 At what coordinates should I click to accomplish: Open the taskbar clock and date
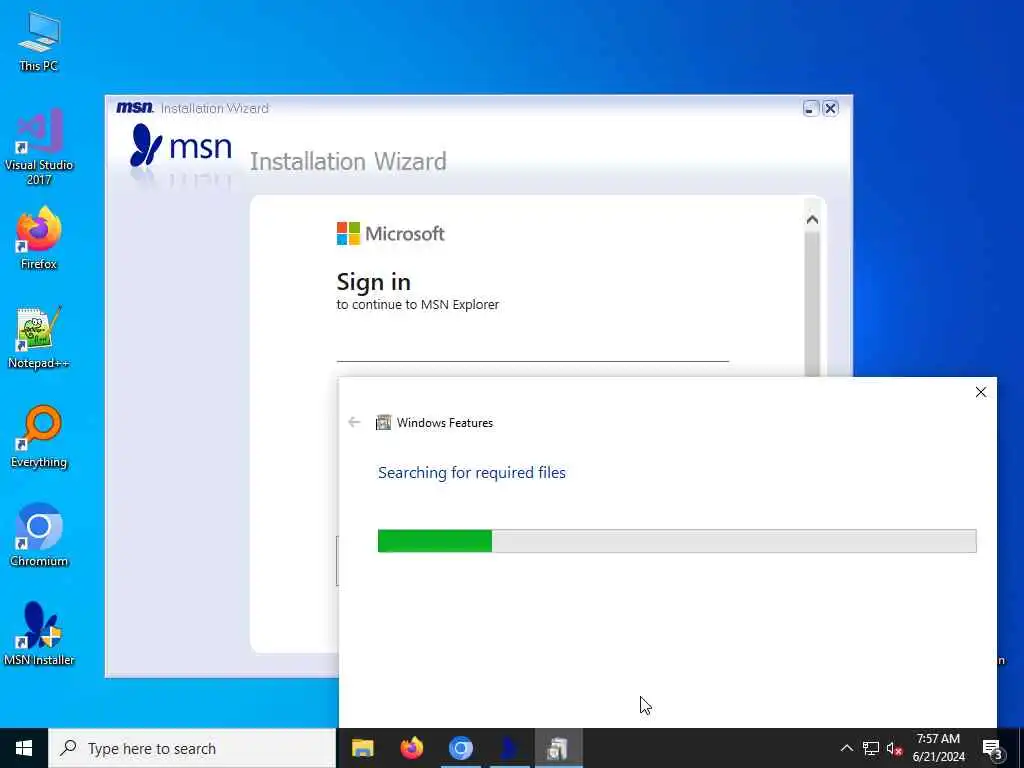pos(938,748)
